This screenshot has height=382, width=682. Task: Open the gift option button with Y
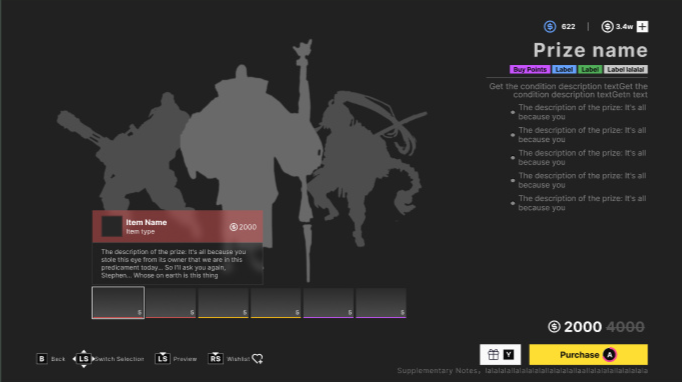tap(500, 355)
